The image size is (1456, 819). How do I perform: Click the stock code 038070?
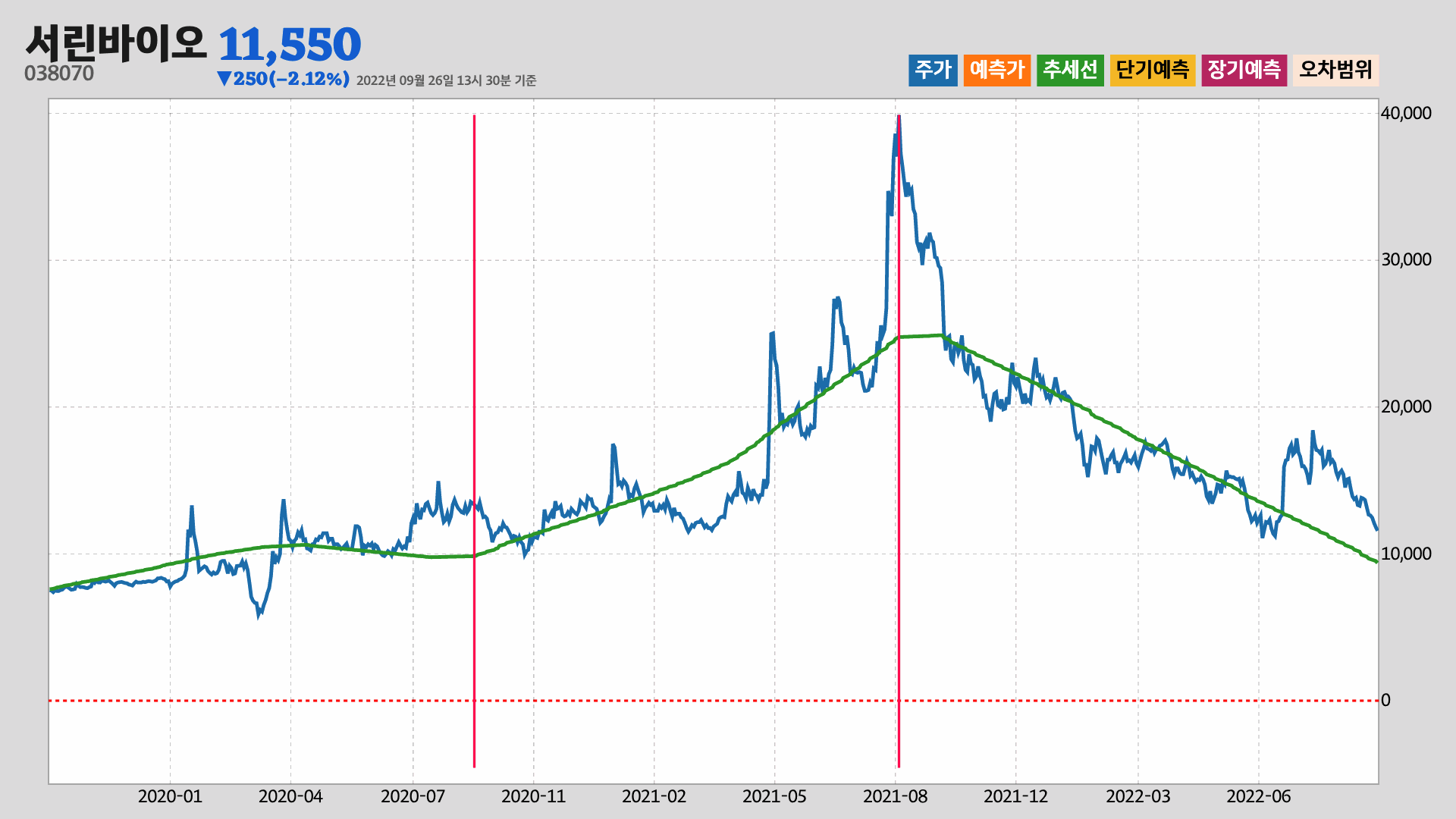click(x=59, y=74)
